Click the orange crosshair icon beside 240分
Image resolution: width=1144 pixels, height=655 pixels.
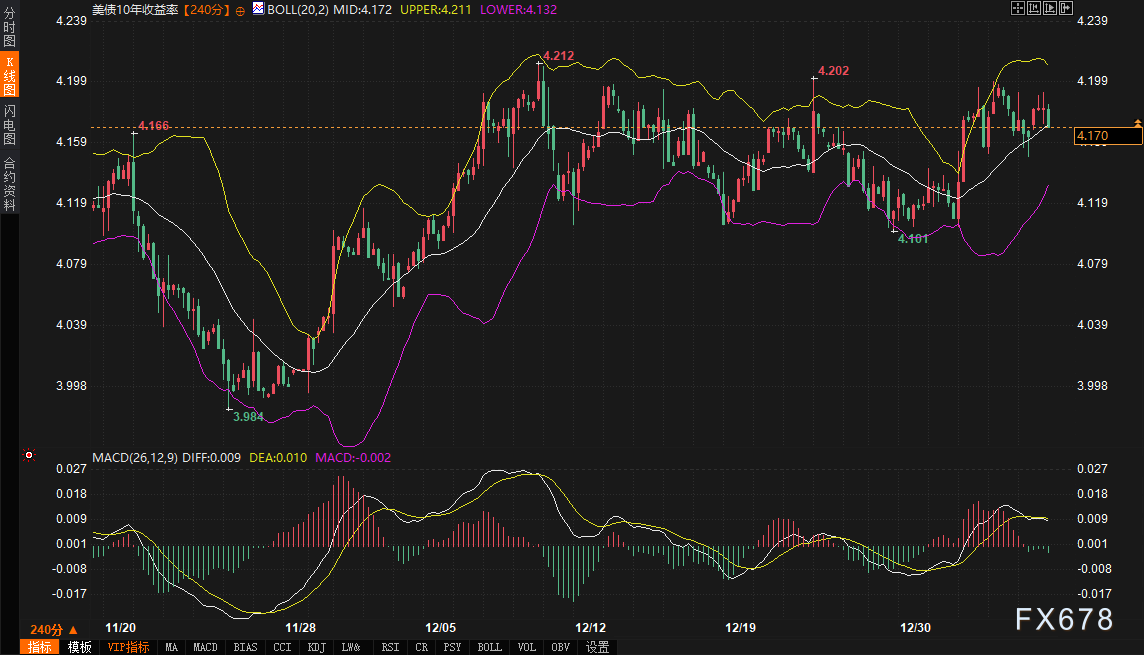(x=240, y=10)
